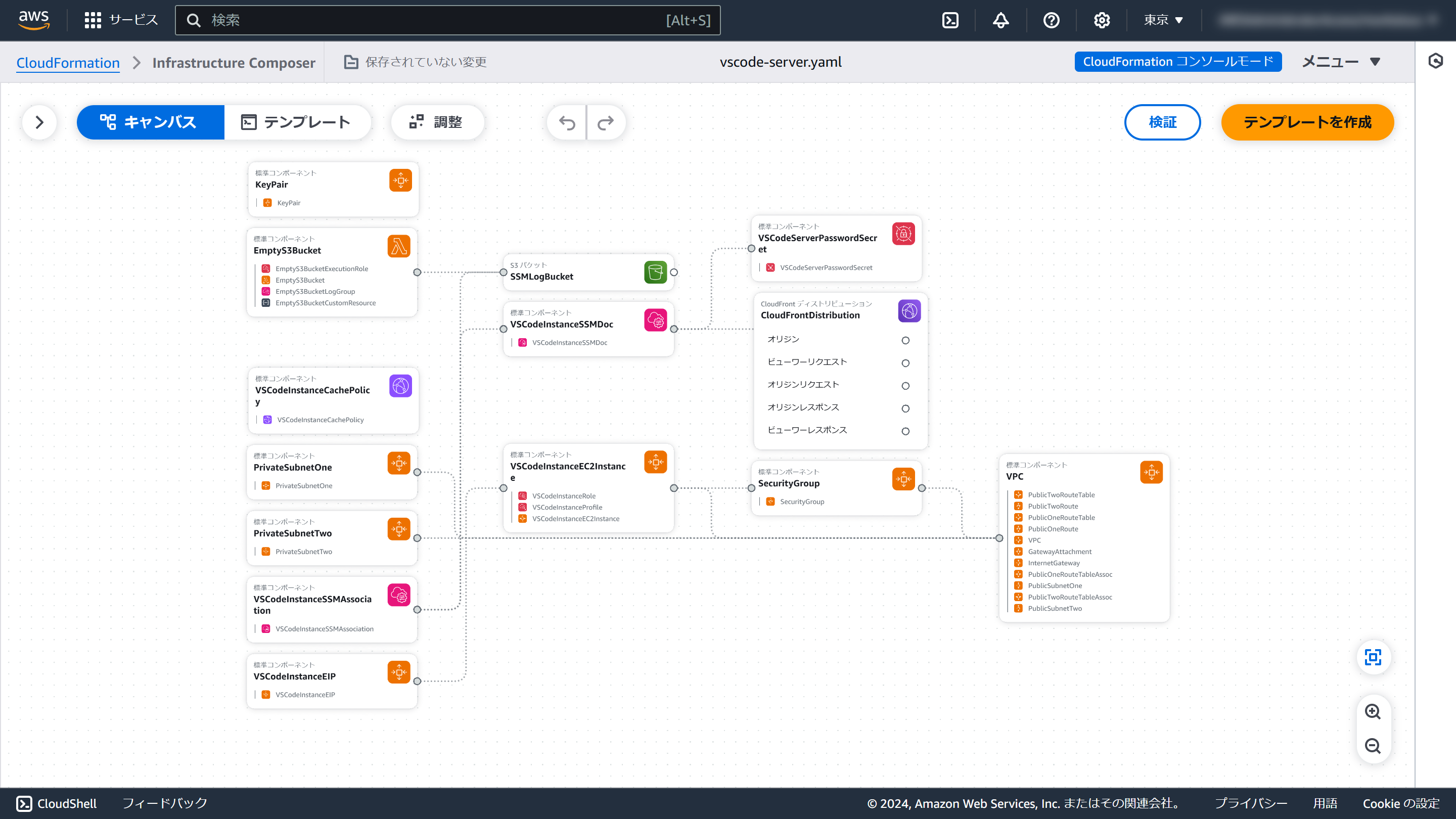Click the zoom in magnifier icon
Screen dimensions: 1456x819
click(1373, 712)
